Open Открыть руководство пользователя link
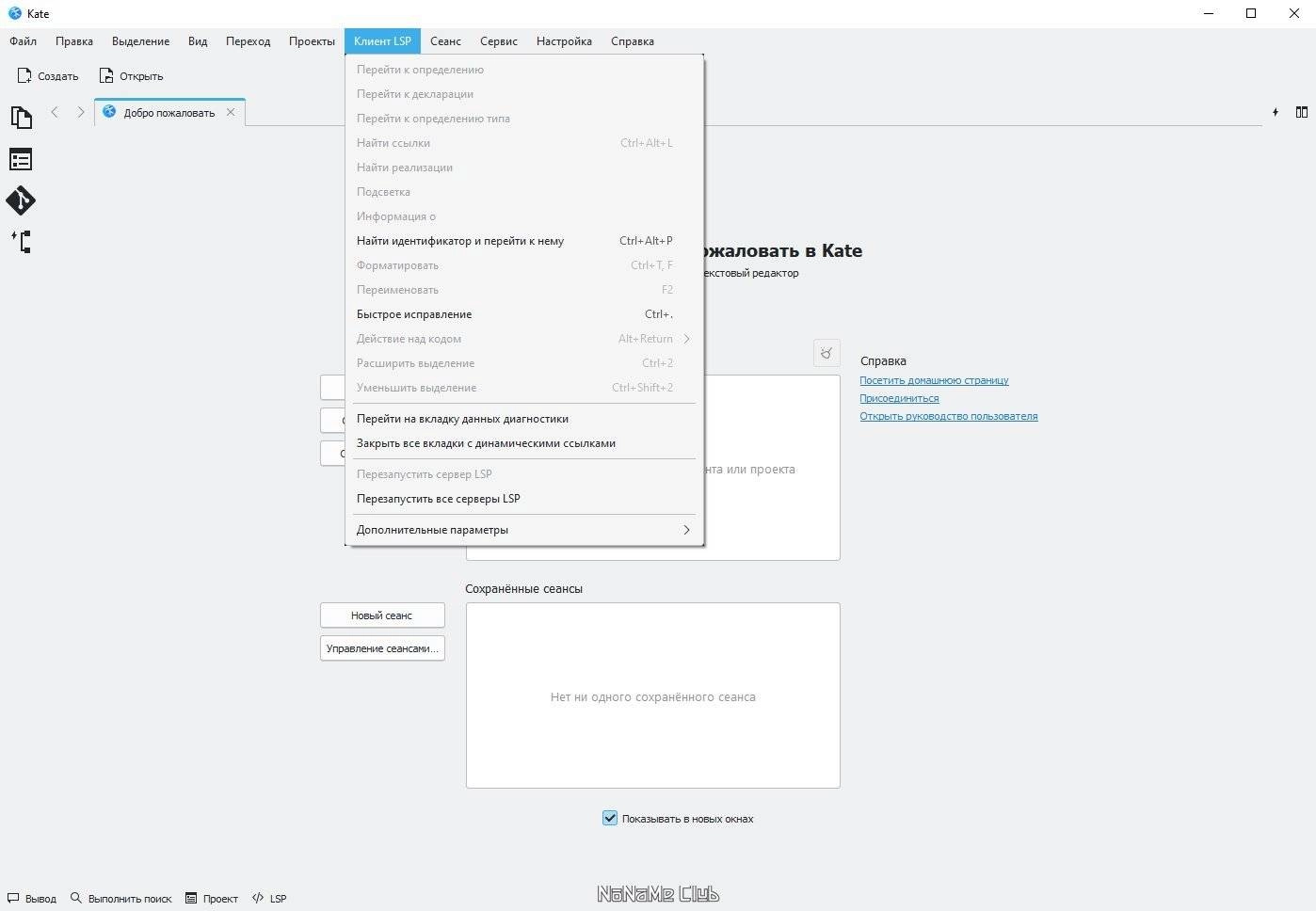 949,416
